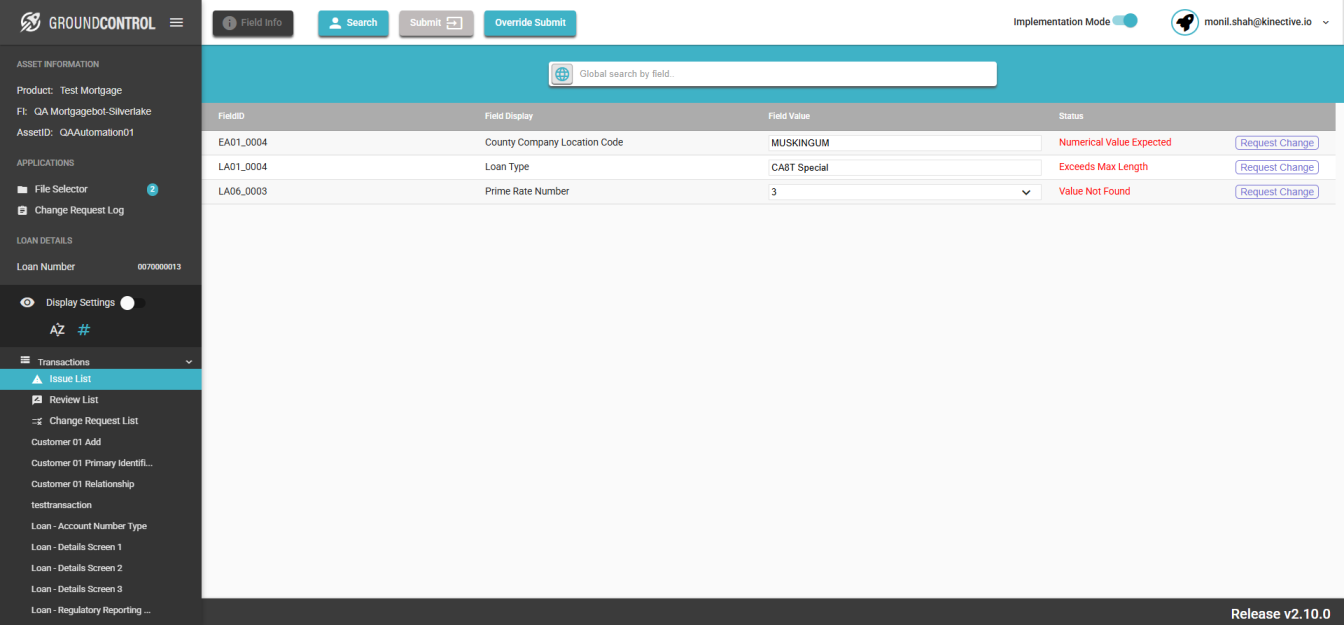Click the Field Info button
The image size is (1344, 625).
[x=253, y=23]
